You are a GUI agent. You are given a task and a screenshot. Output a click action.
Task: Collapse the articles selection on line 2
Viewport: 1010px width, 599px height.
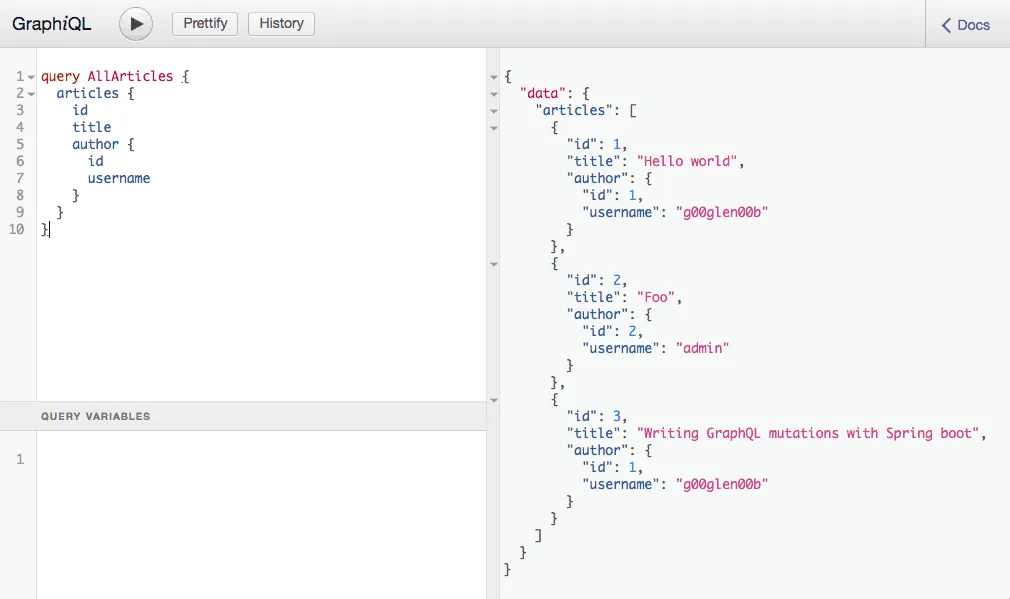pyautogui.click(x=33, y=93)
